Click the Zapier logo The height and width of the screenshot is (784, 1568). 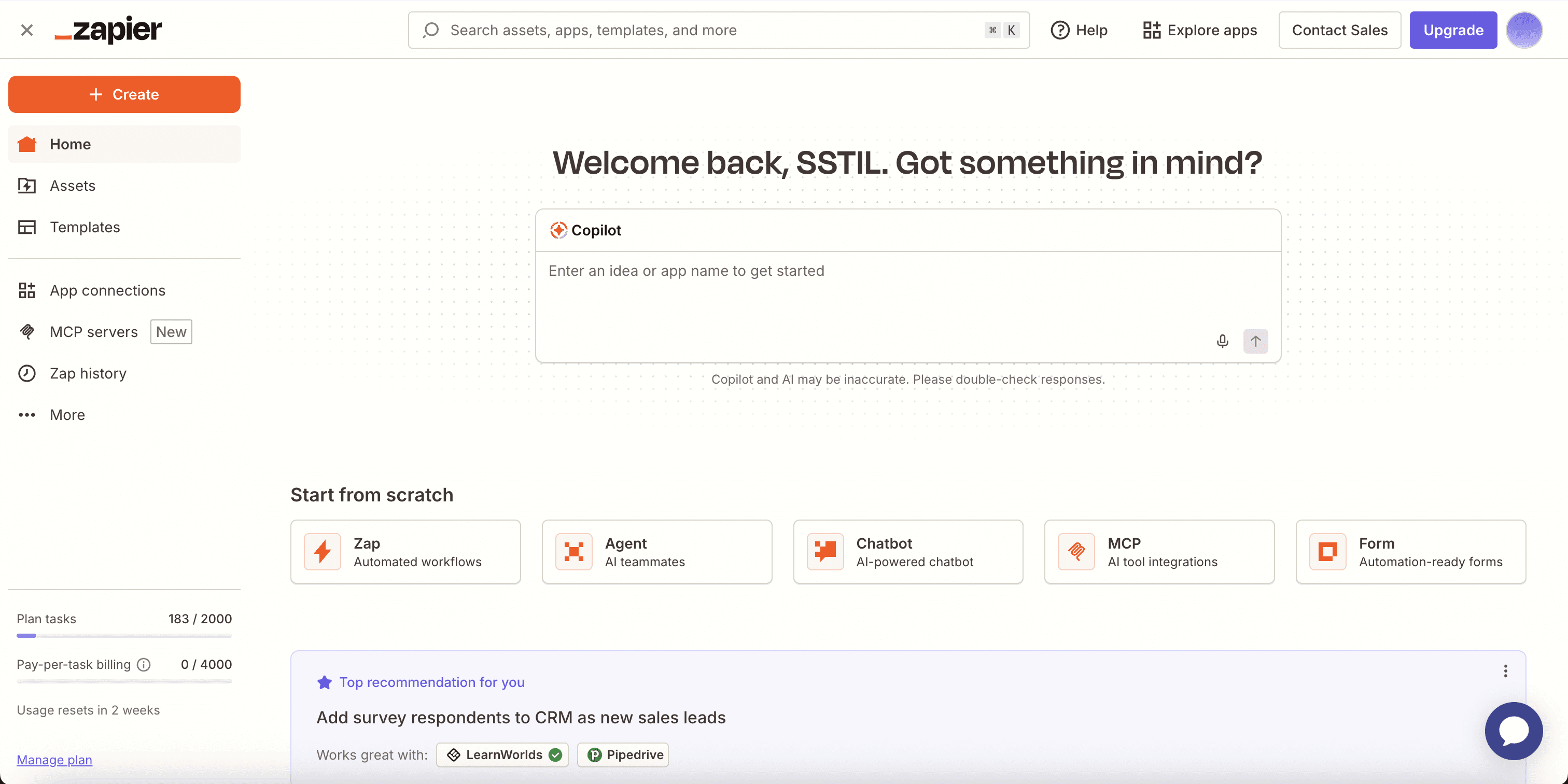tap(108, 30)
